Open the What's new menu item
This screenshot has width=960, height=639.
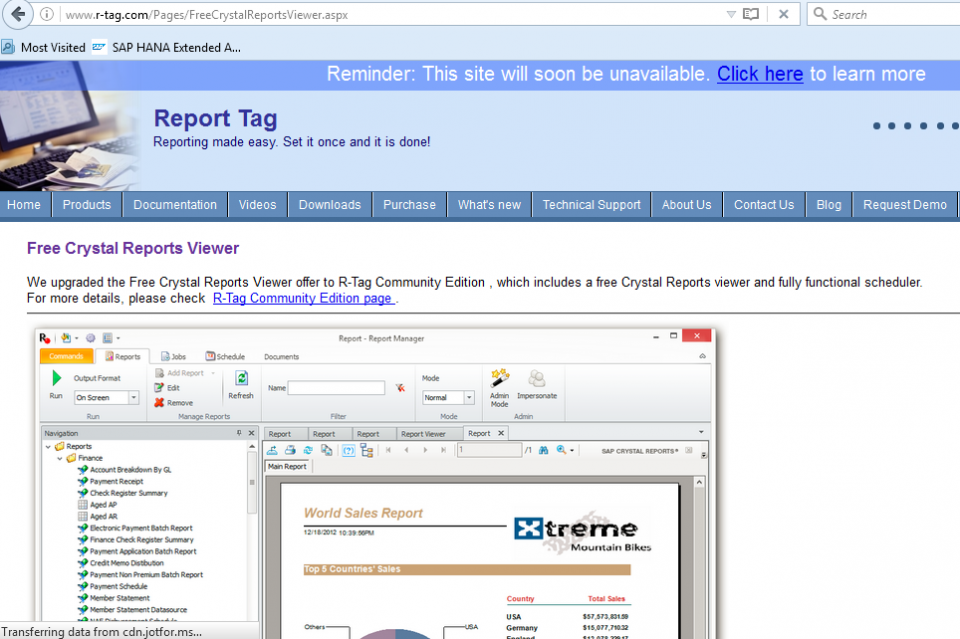(489, 205)
